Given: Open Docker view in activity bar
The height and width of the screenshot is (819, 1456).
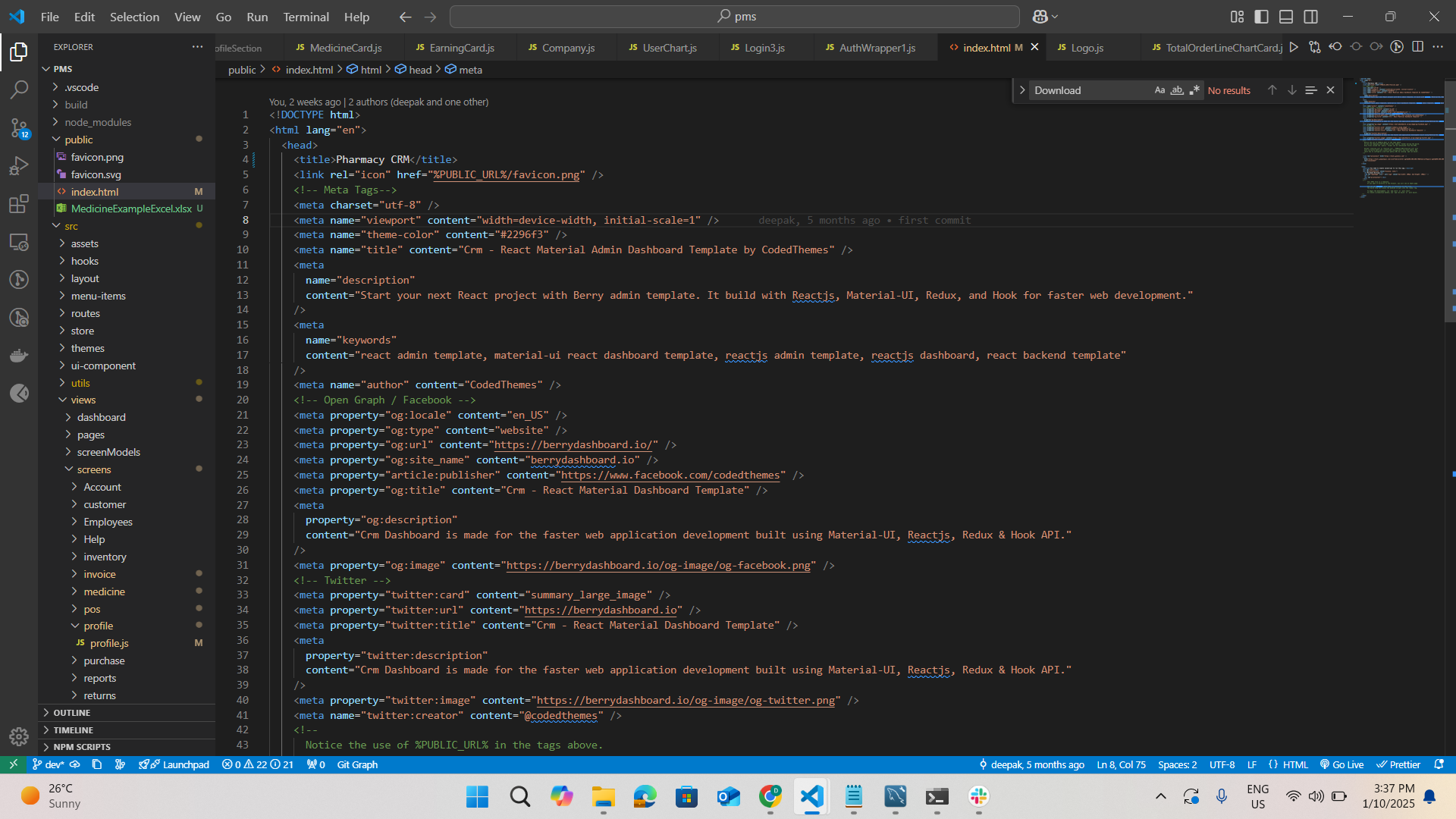Looking at the screenshot, I should click(19, 355).
